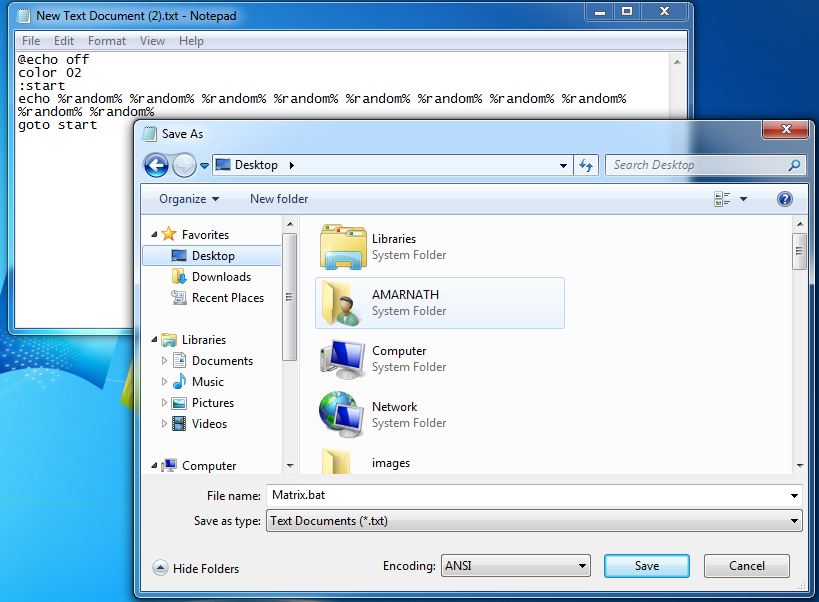Screen dimensions: 819x602
Task: Open the Organize menu
Action: click(189, 199)
